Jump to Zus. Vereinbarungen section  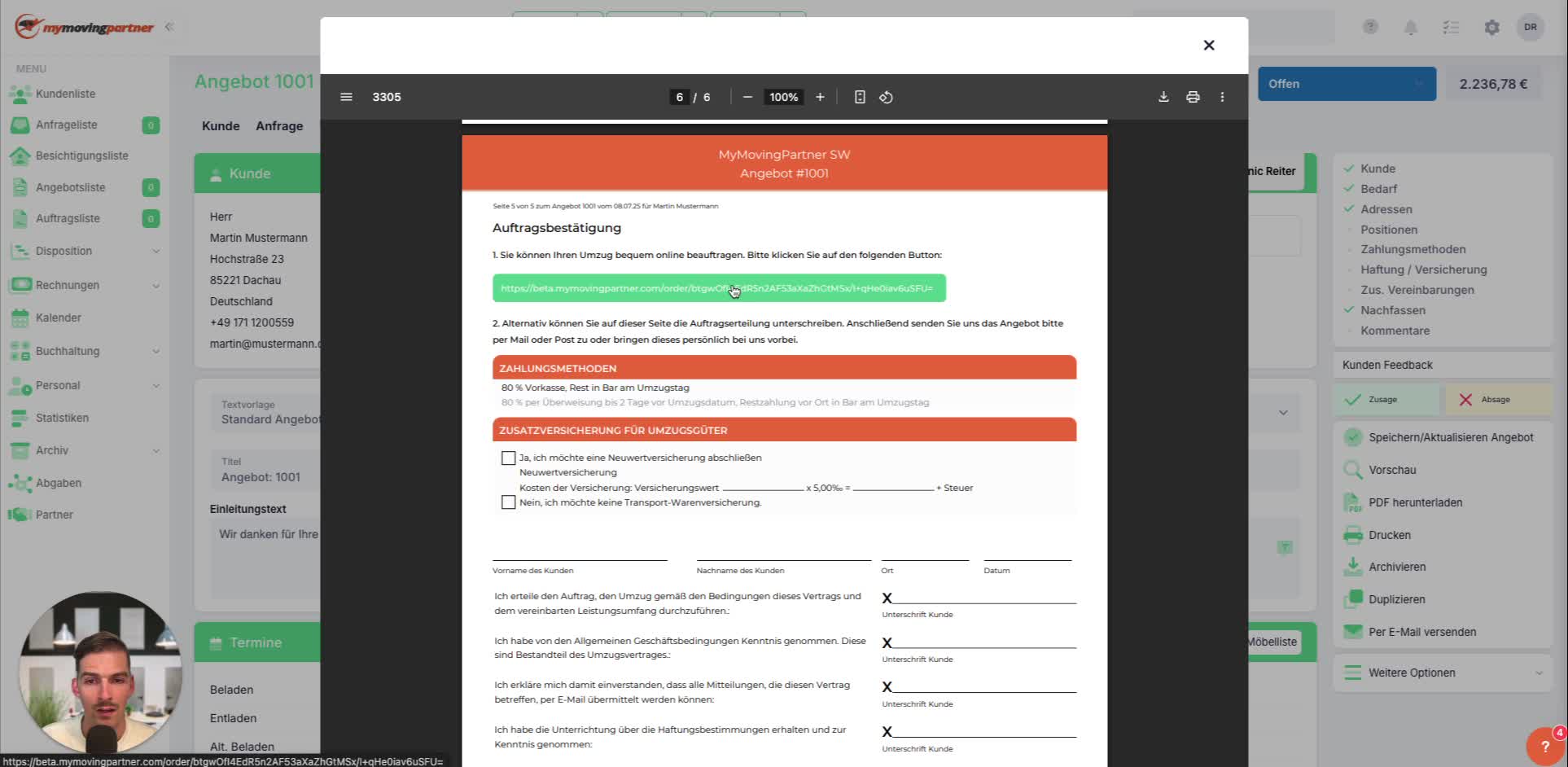(x=1417, y=290)
